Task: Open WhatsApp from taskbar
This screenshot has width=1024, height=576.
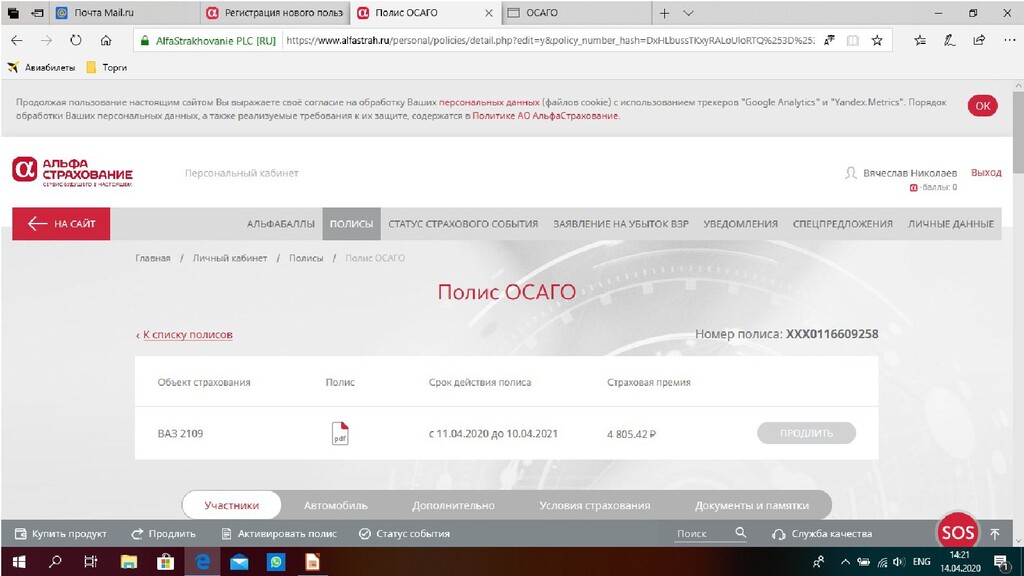Action: [276, 562]
